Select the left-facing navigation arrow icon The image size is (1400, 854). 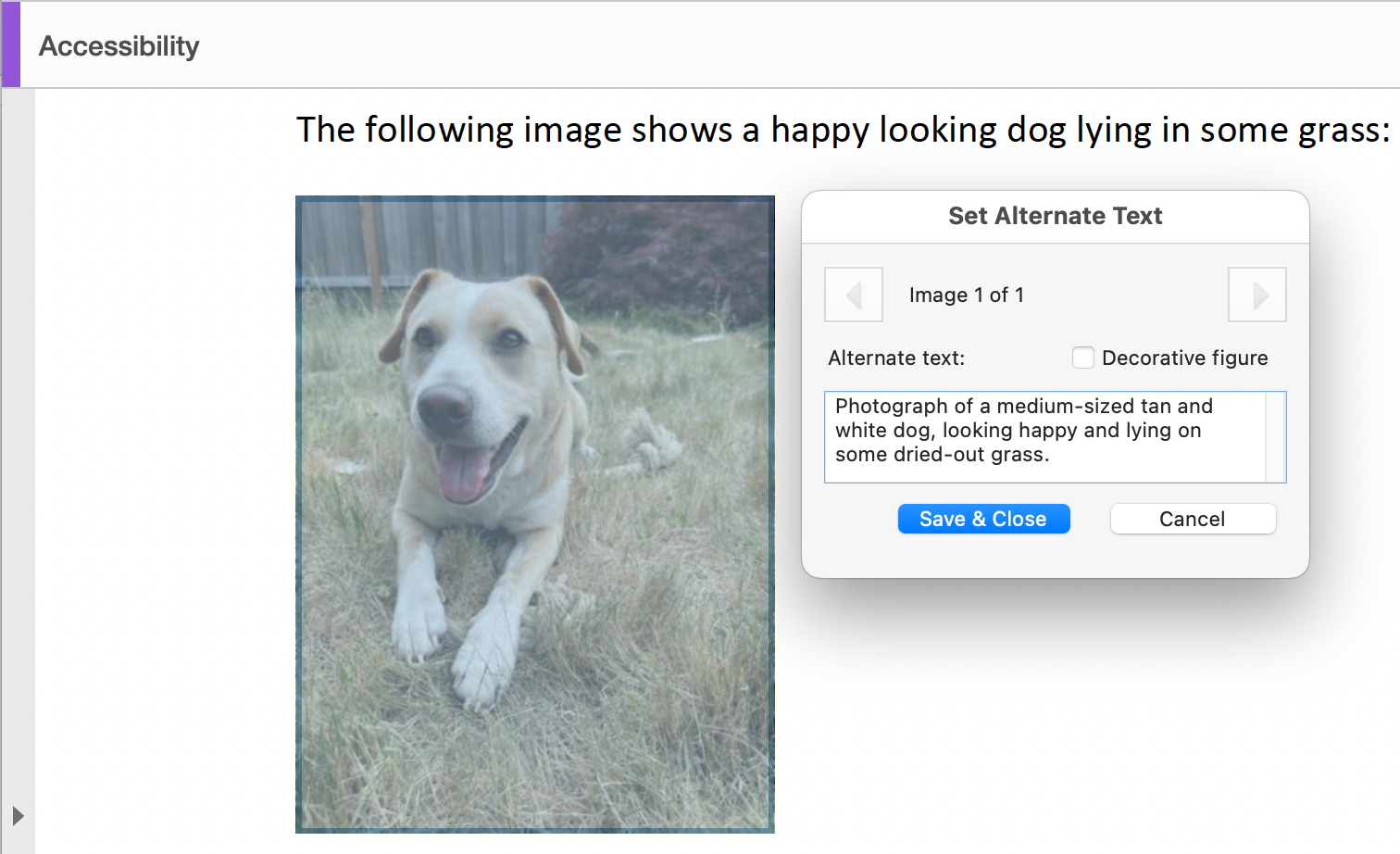click(x=853, y=295)
